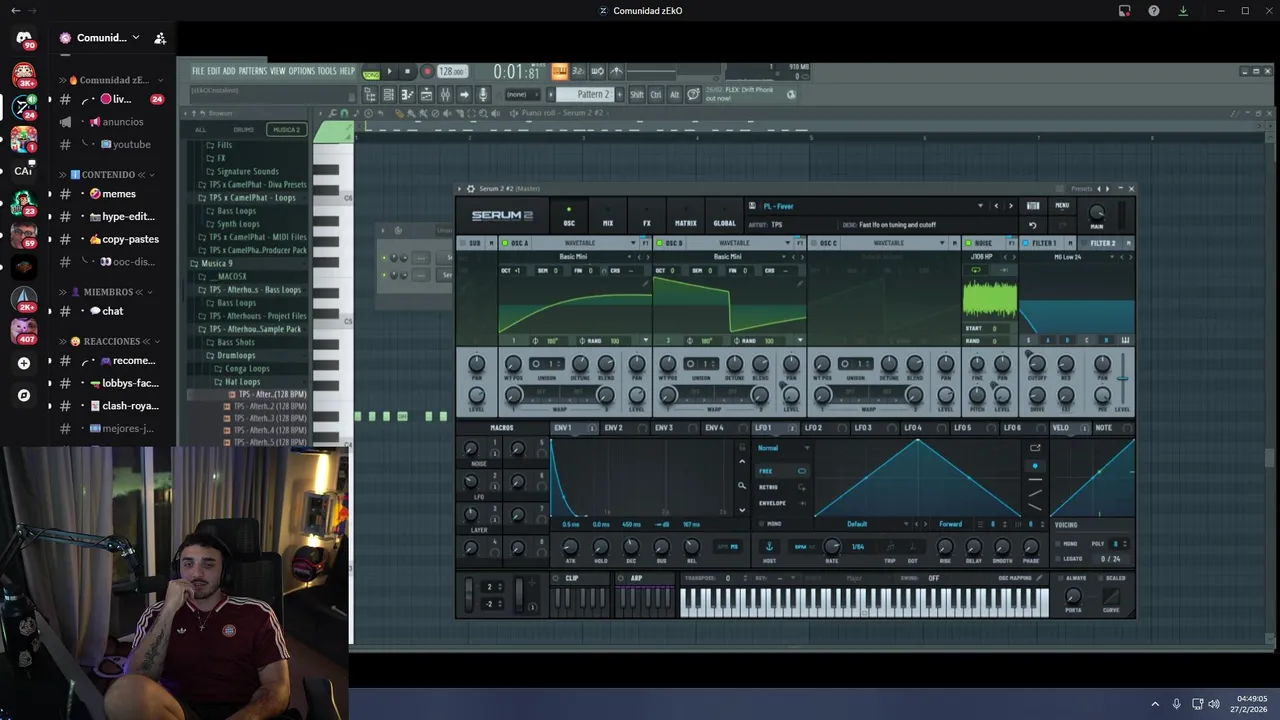
Task: Open the Serum preset browser icon
Action: 1033,206
